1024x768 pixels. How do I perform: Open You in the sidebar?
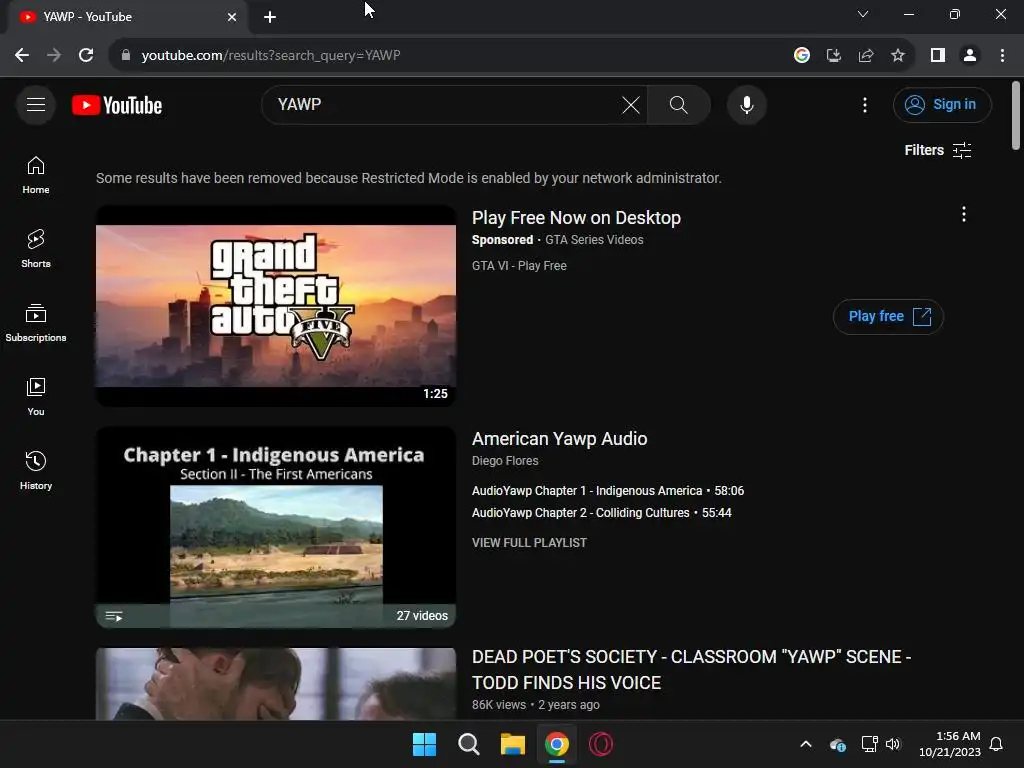(x=36, y=396)
